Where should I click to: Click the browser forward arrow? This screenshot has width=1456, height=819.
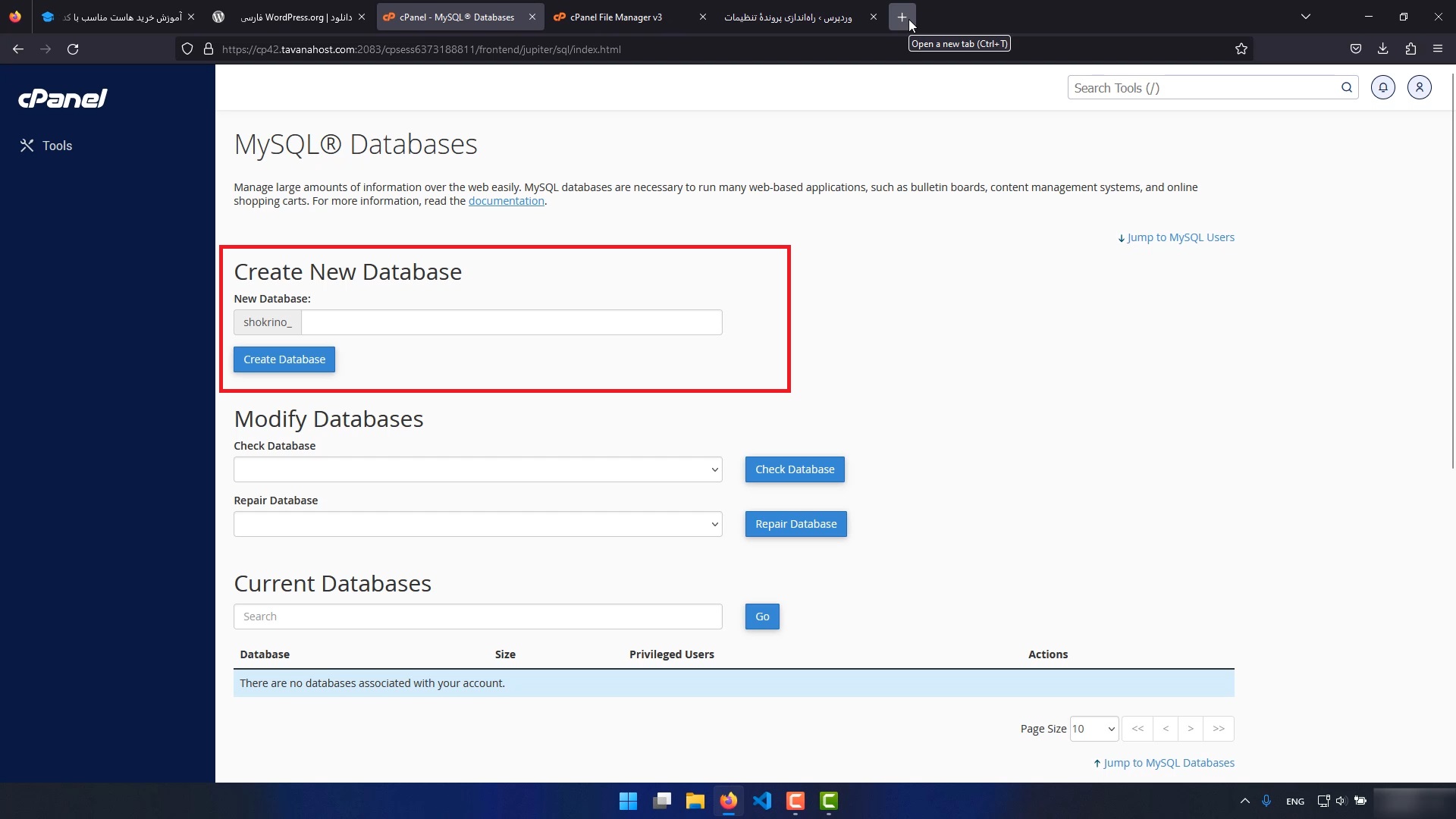pos(45,49)
